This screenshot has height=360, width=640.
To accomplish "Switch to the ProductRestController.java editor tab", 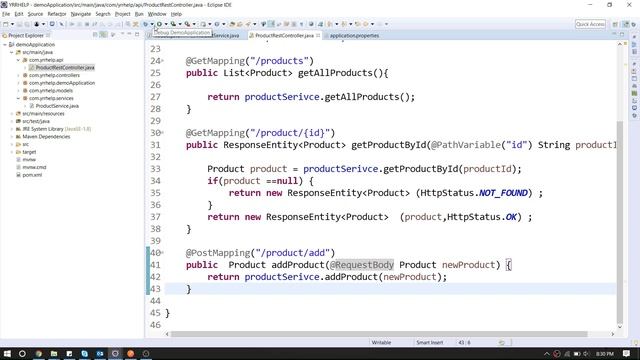I will pyautogui.click(x=284, y=36).
